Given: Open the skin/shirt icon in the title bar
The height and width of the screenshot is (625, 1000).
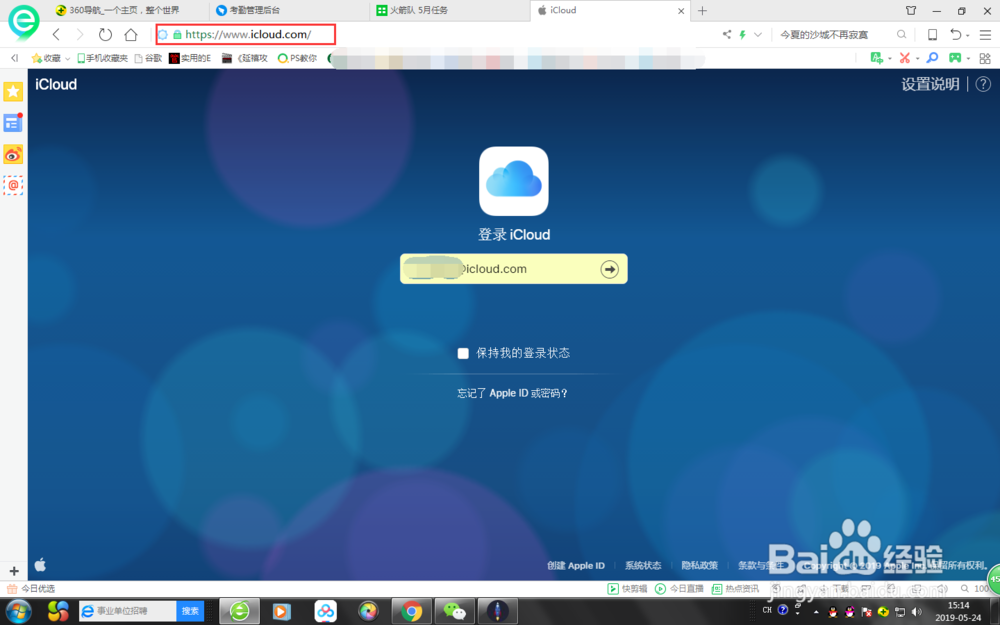Looking at the screenshot, I should pos(911,10).
